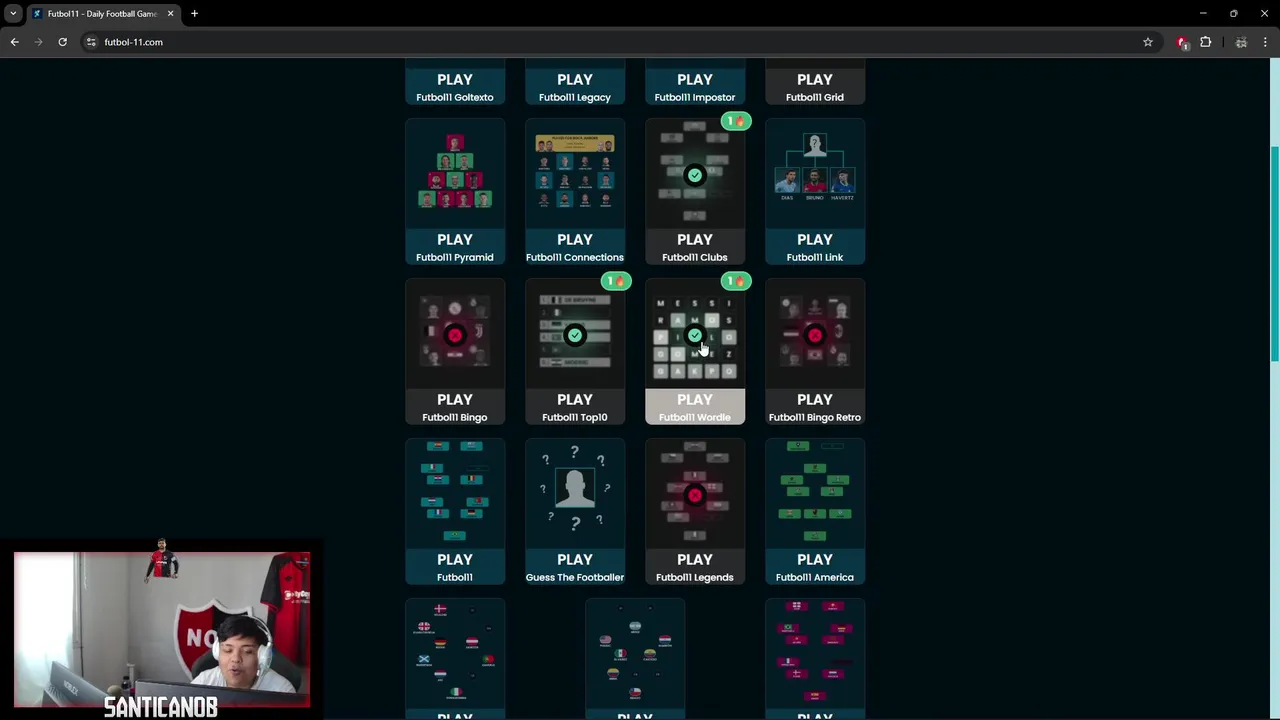Open the Futbol11 Pyramid thumbnail
The image size is (1280, 720).
click(455, 173)
